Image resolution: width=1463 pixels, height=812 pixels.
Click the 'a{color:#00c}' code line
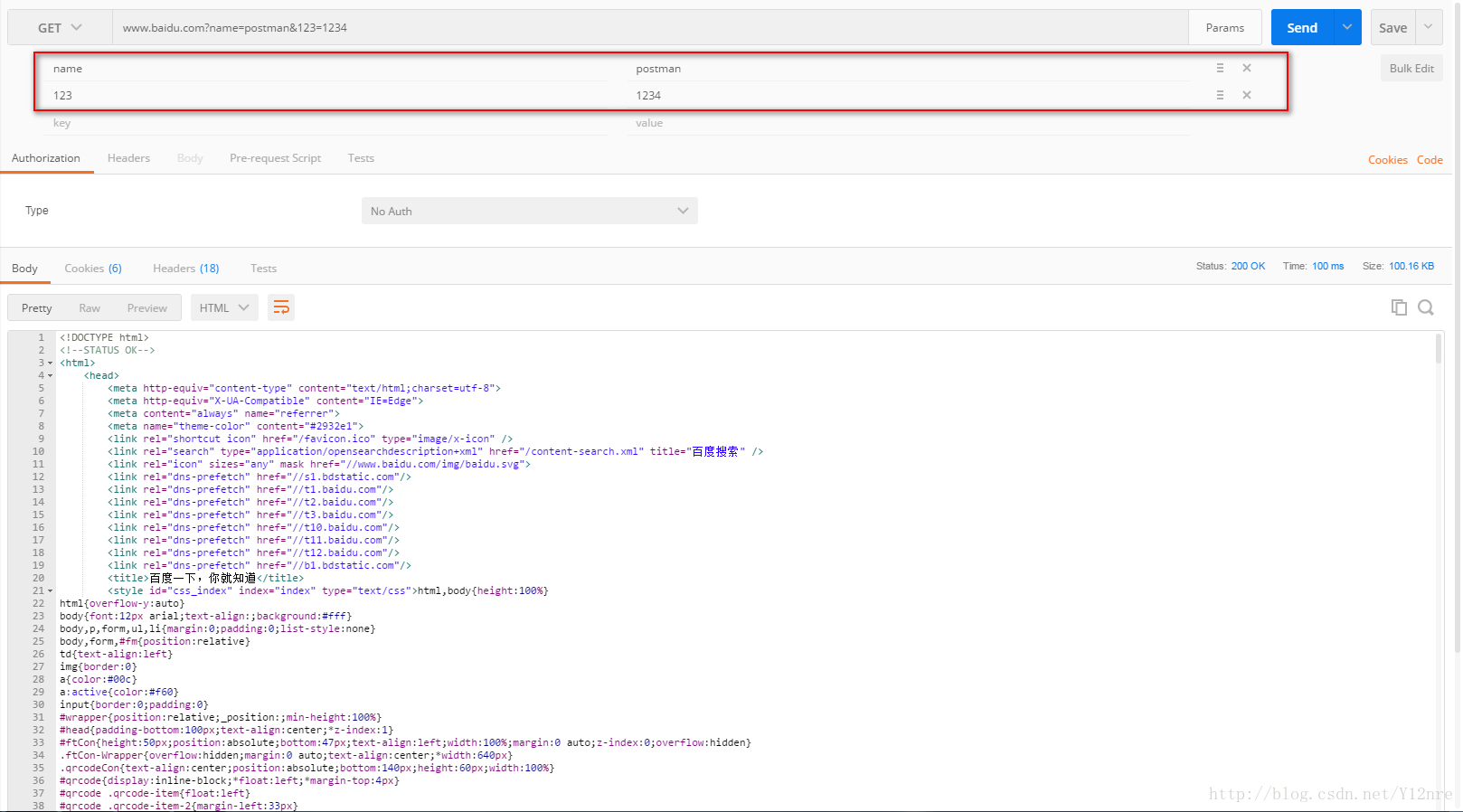(99, 680)
